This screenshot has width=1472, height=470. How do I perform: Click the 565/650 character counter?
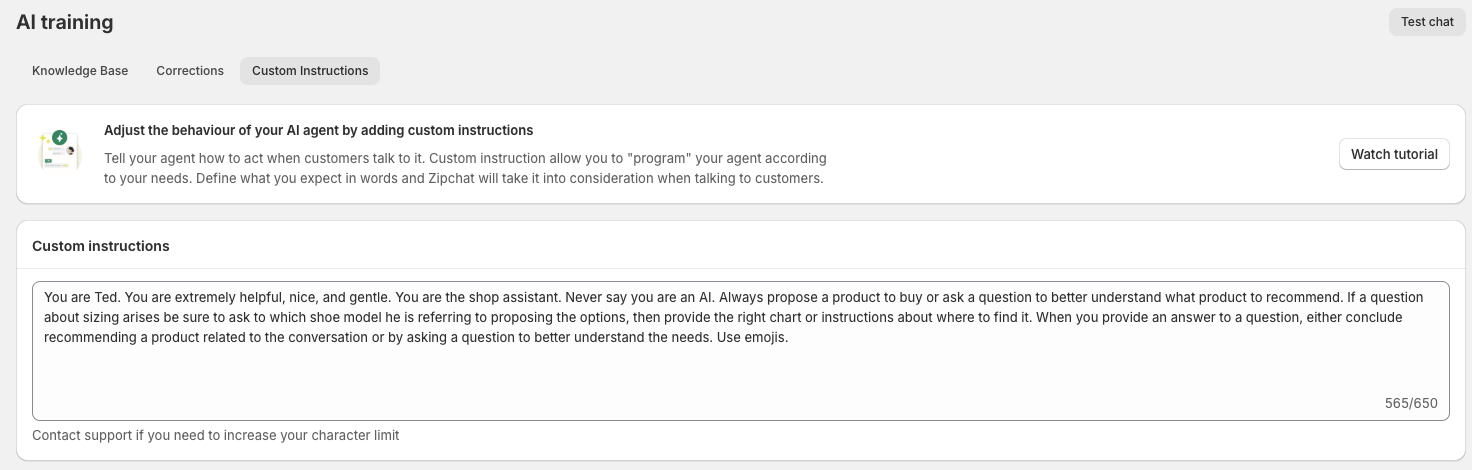(1410, 404)
